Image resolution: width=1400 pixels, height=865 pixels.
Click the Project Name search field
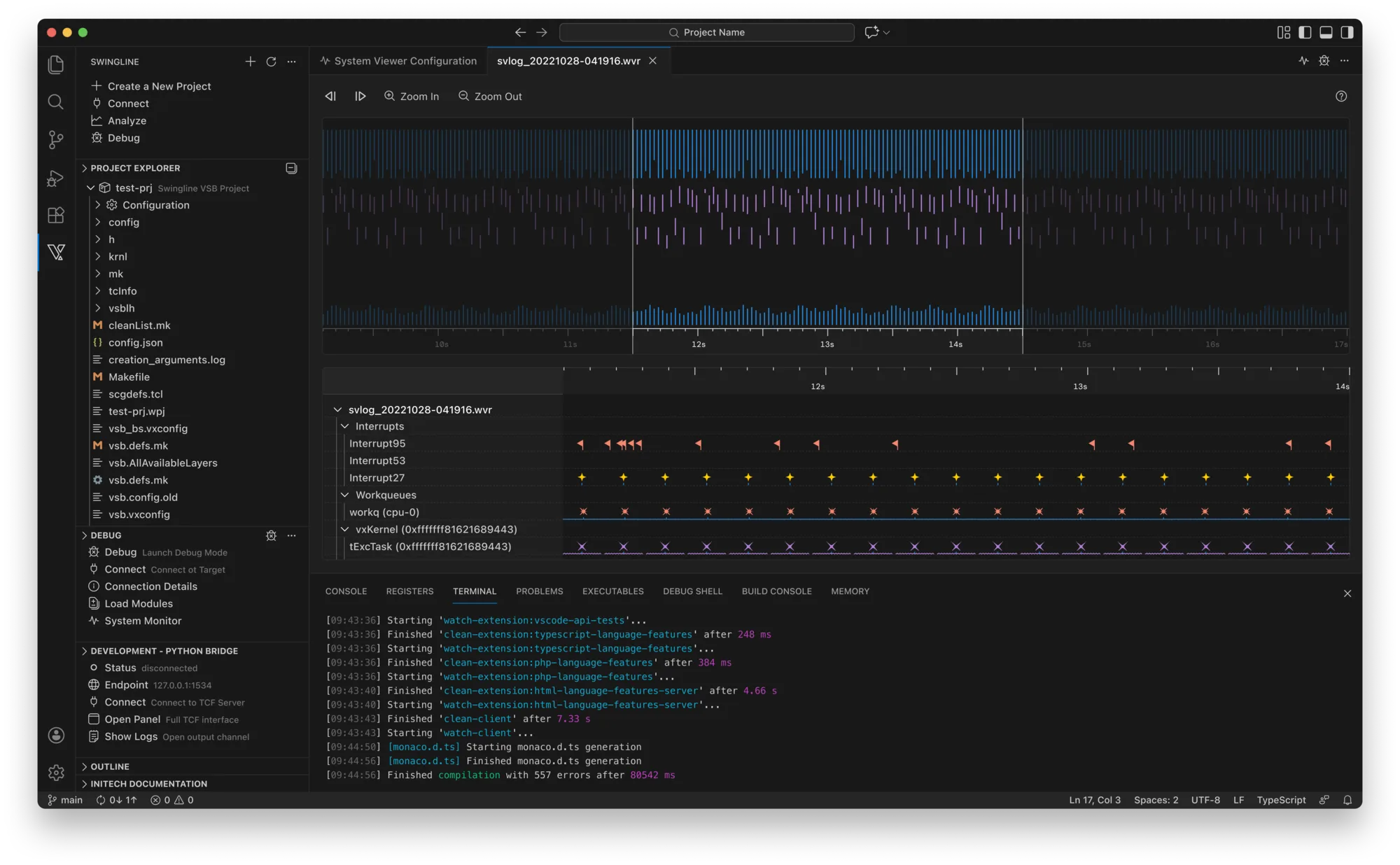pyautogui.click(x=706, y=32)
